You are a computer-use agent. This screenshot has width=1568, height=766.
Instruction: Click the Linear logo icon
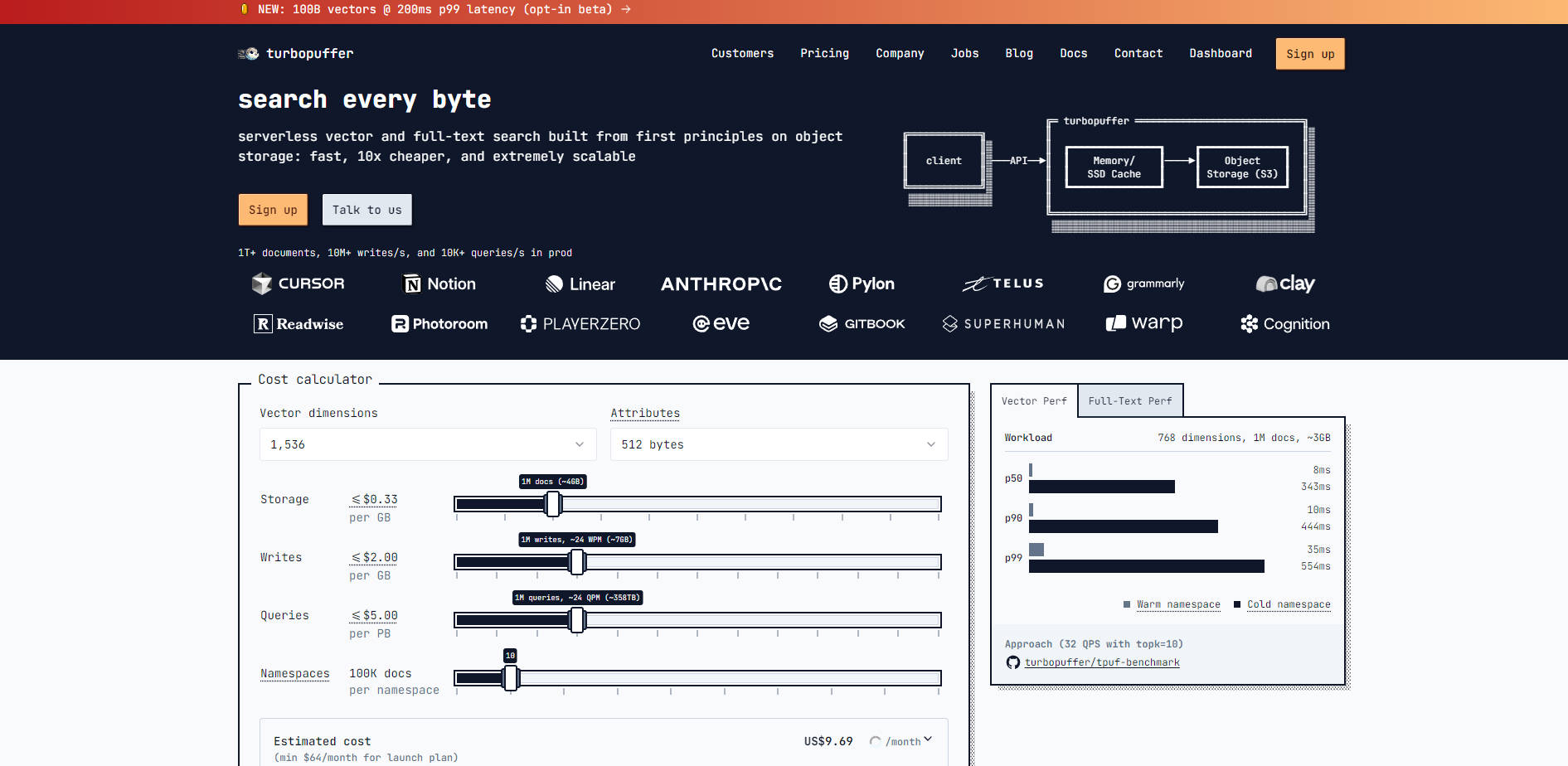[554, 284]
